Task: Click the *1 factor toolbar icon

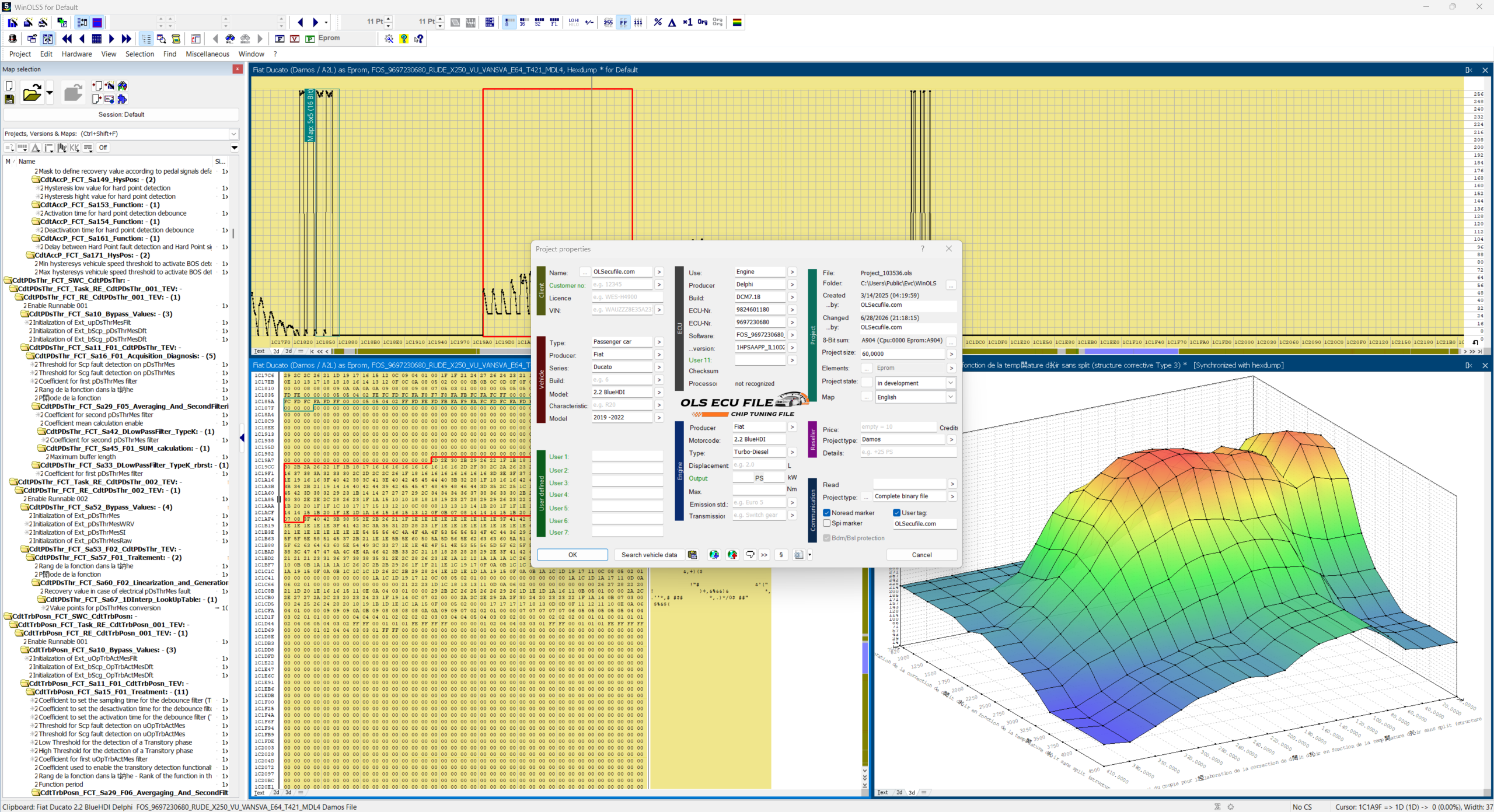Action: click(687, 22)
